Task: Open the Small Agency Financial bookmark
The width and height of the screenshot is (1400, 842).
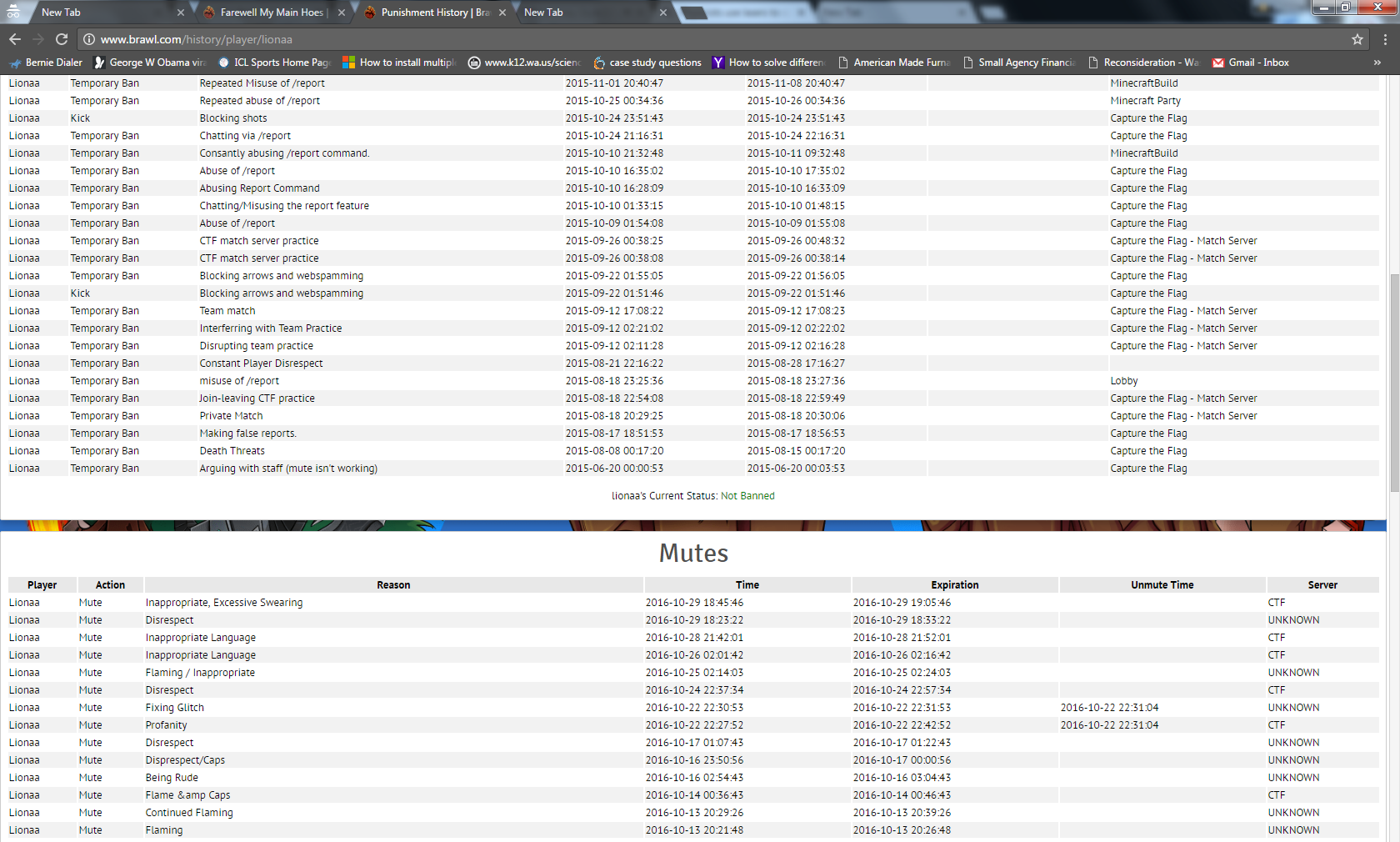Action: (1019, 63)
